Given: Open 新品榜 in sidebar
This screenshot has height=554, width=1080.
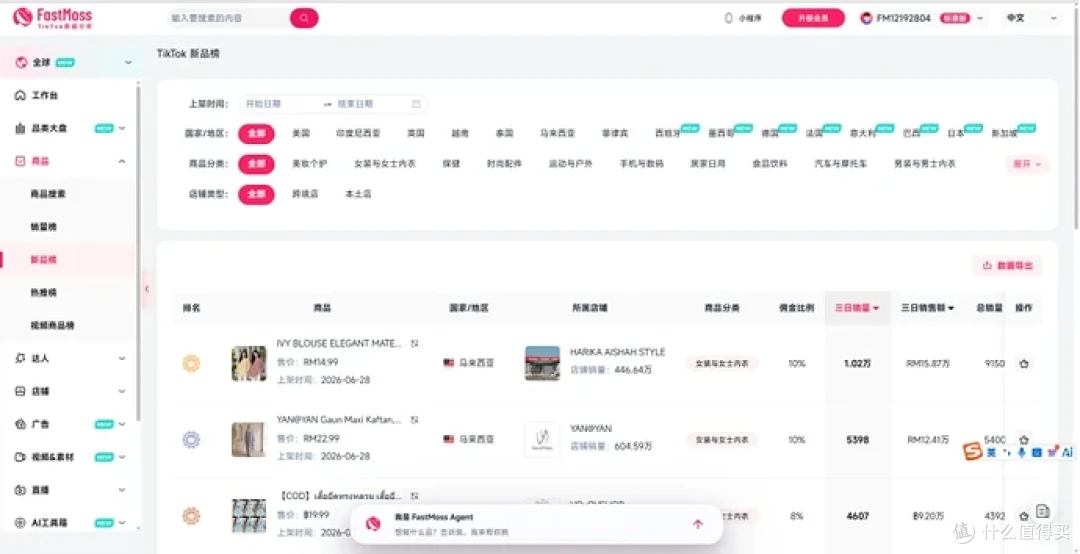Looking at the screenshot, I should tap(43, 260).
